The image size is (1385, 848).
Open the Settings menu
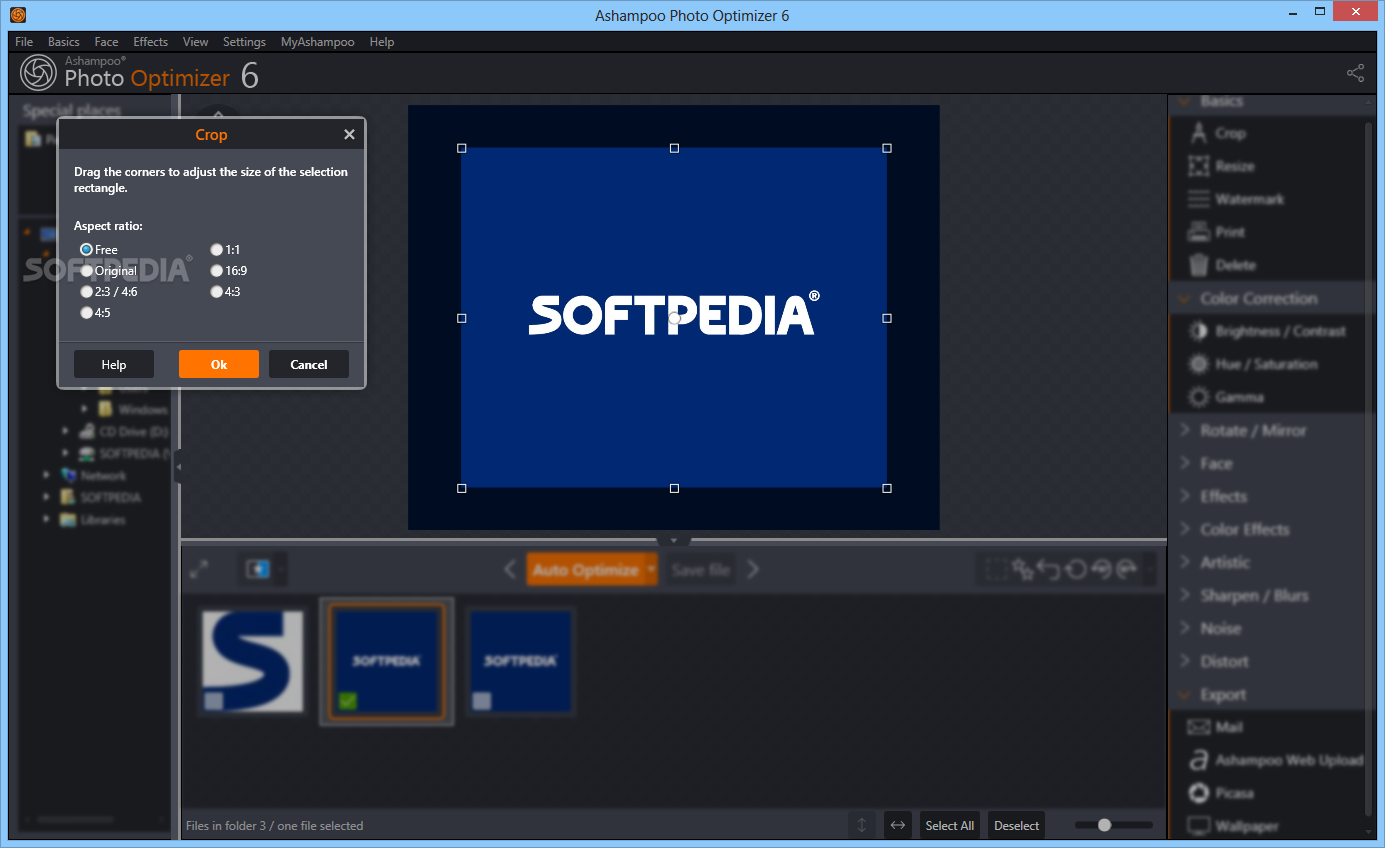point(244,42)
